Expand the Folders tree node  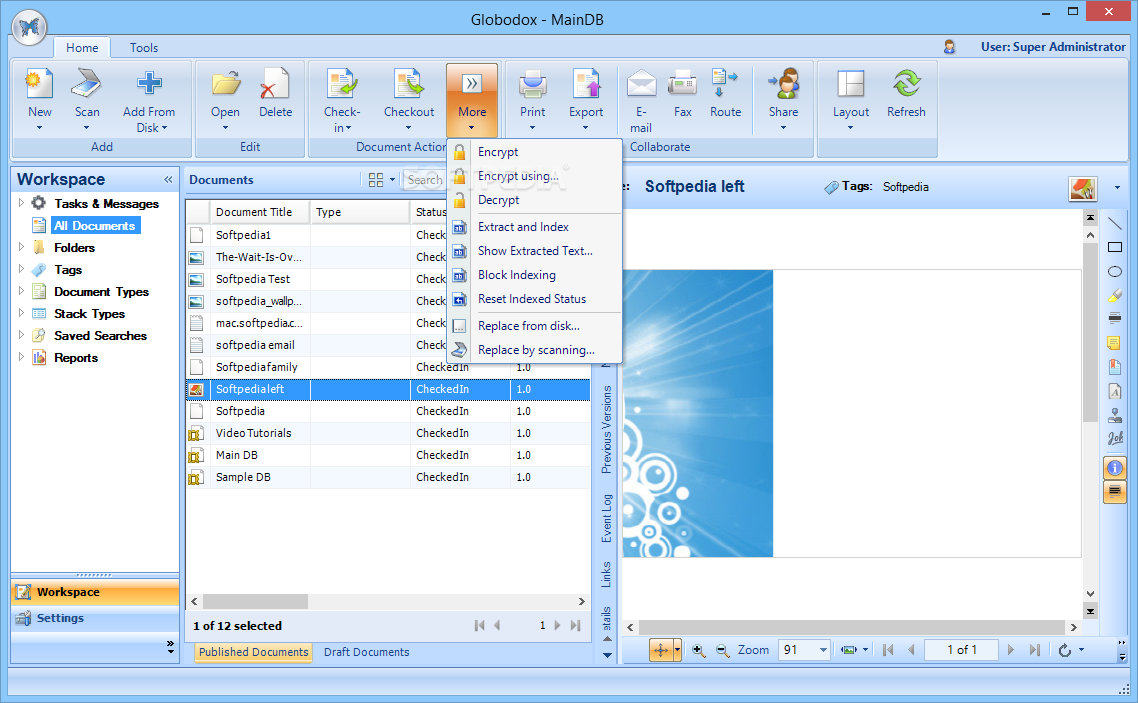coord(21,247)
